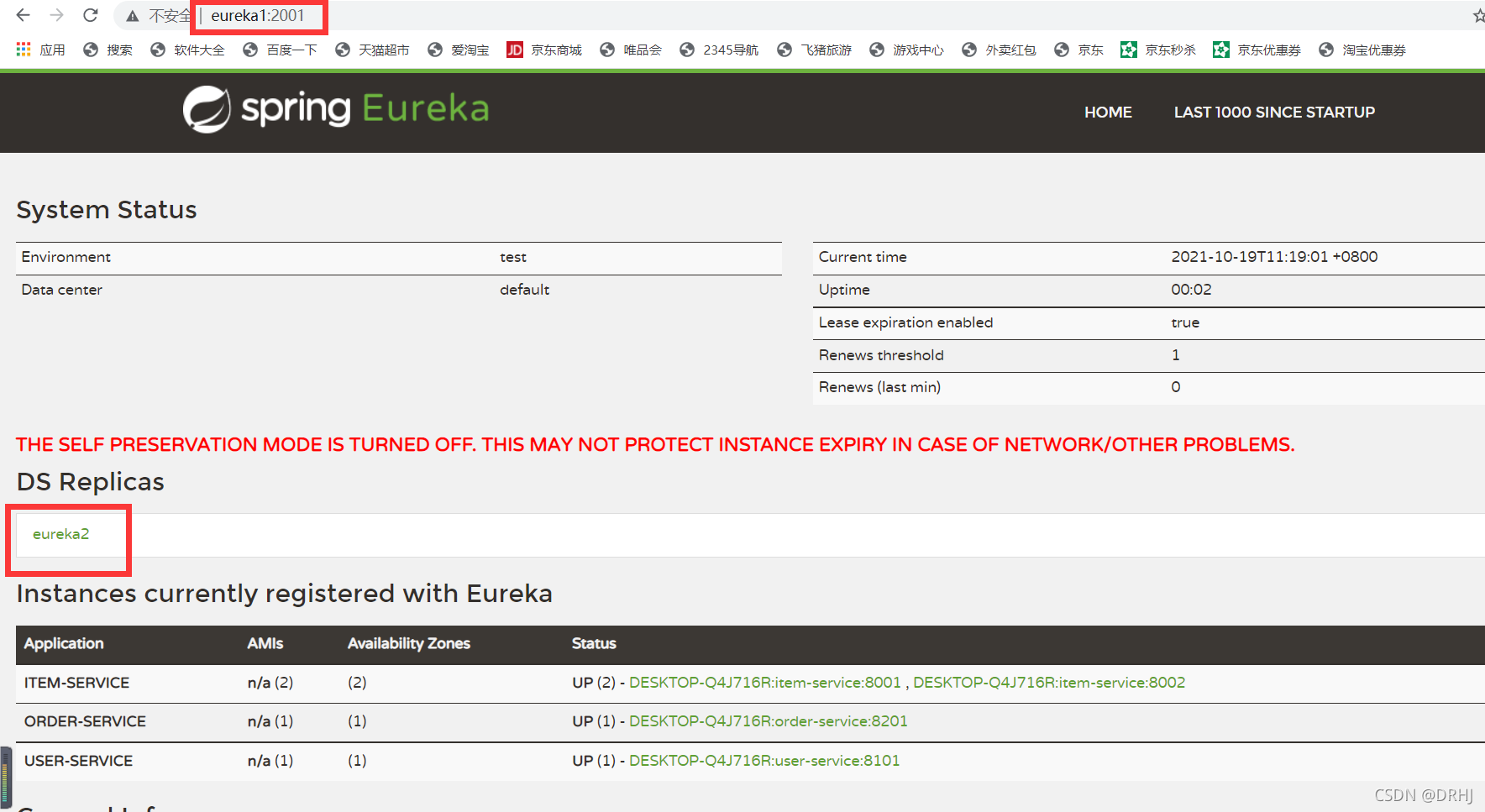Open the 京东优惠券 bookmark
Viewport: 1485px width, 812px height.
pyautogui.click(x=1257, y=50)
